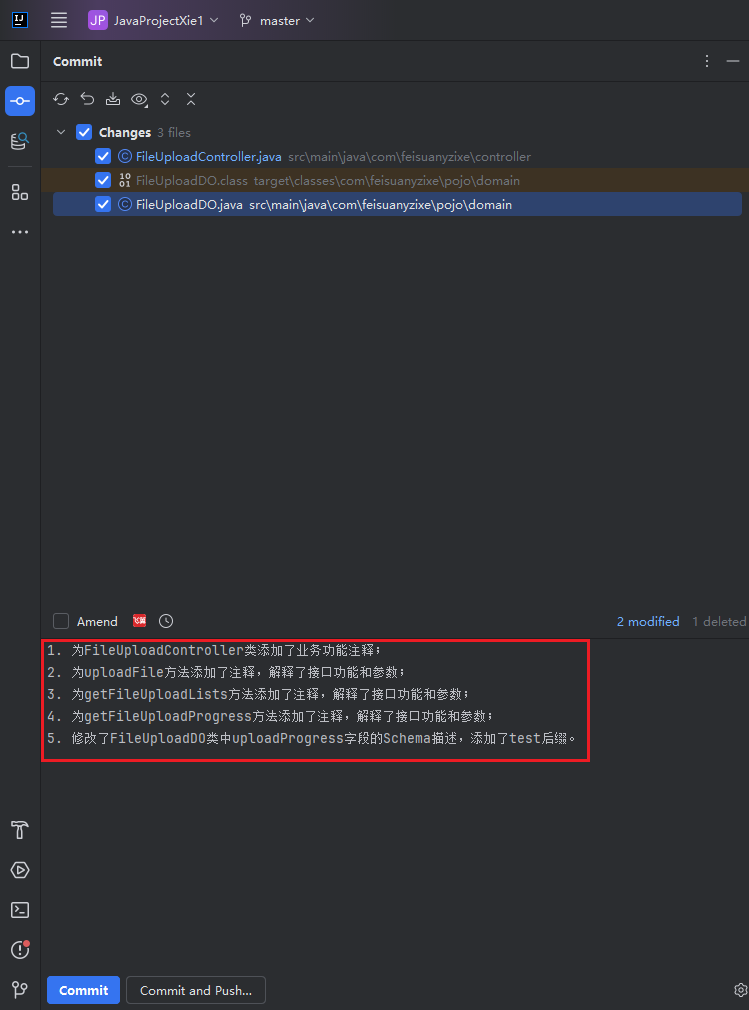Click the Collapse All icon
The image size is (749, 1010).
191,99
